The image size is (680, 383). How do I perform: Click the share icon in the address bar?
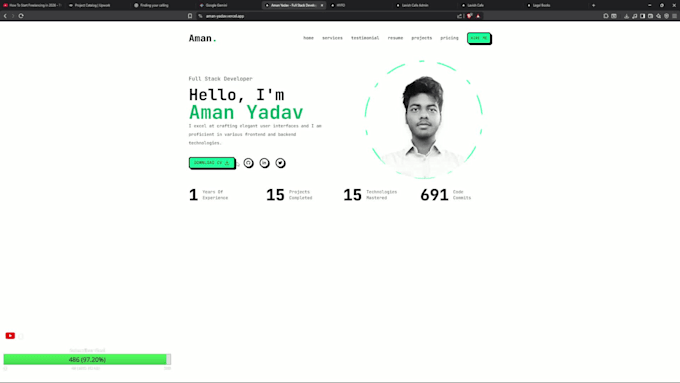tap(460, 16)
